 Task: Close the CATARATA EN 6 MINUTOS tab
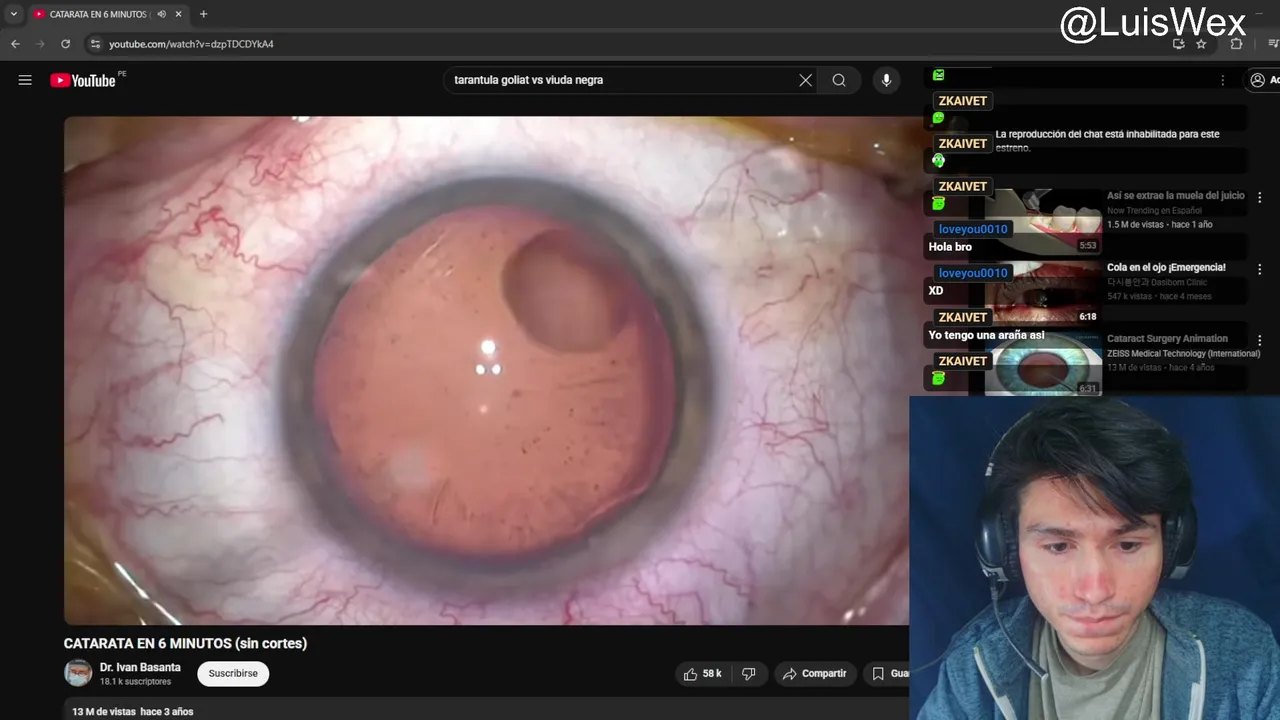178,14
